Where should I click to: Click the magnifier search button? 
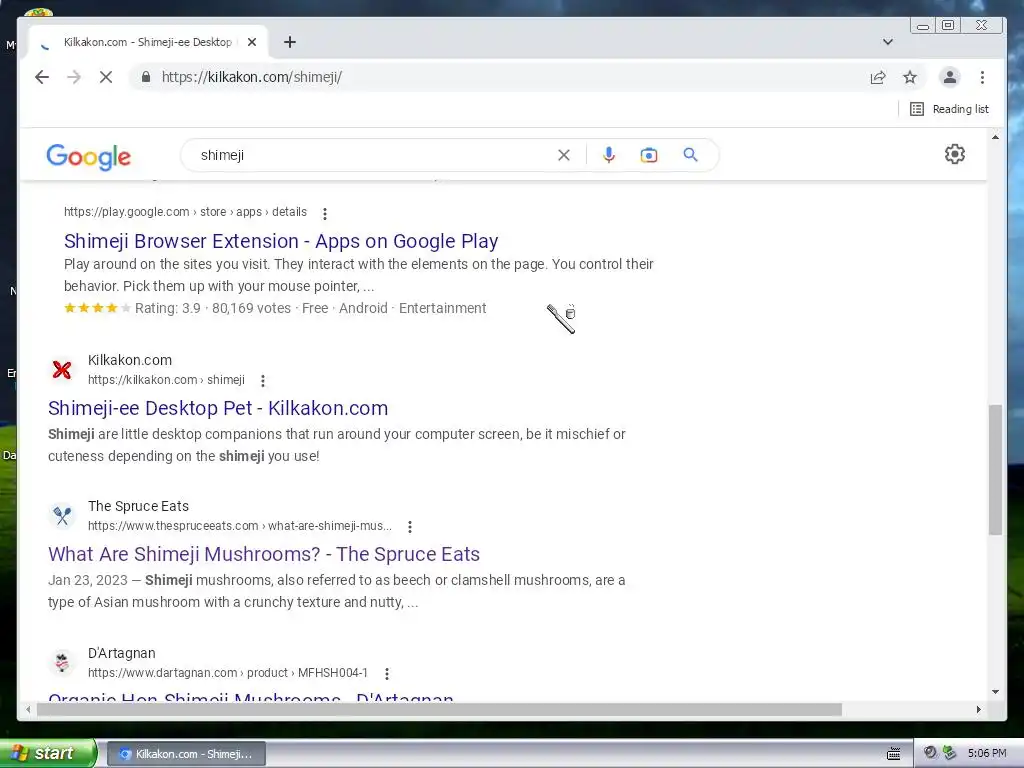pos(690,155)
